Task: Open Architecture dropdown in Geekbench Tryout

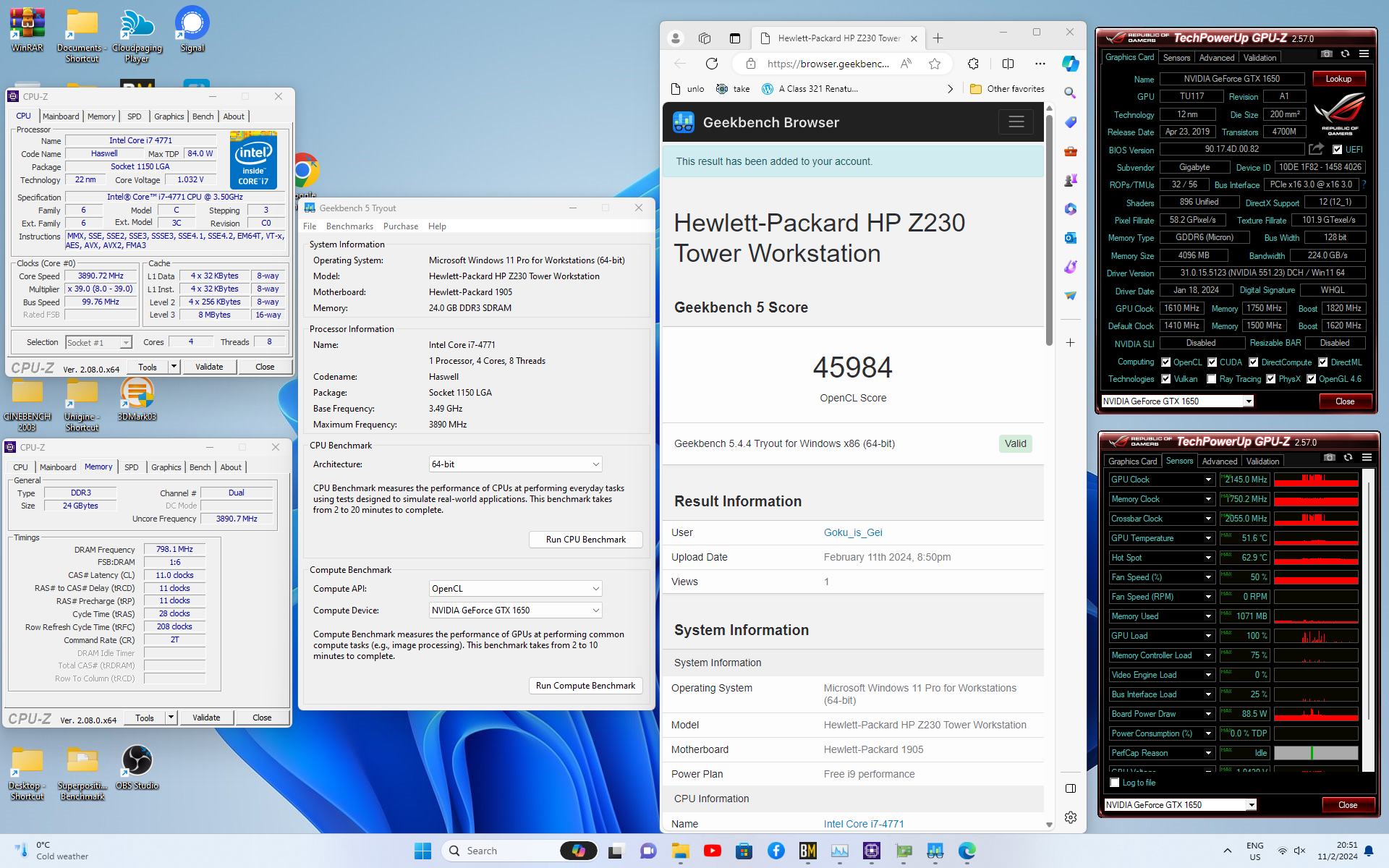Action: (516, 464)
